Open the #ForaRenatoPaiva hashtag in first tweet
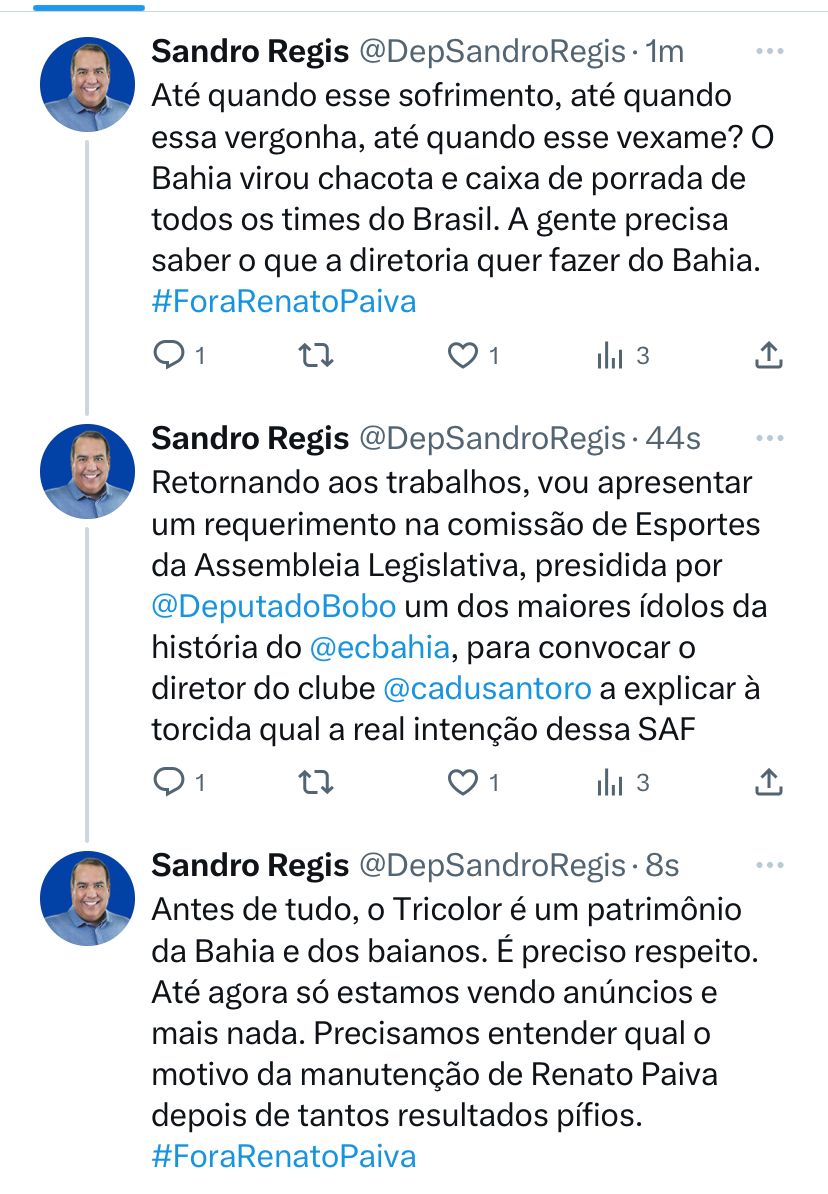Viewport: 828px width, 1194px height. coord(284,302)
